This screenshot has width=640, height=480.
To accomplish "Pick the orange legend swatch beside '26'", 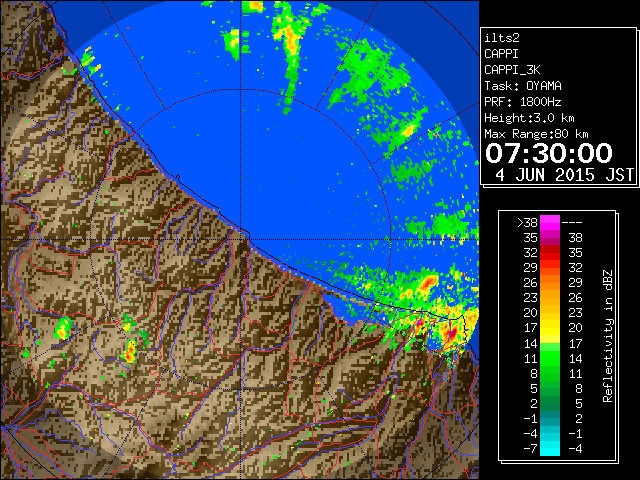I will (550, 283).
